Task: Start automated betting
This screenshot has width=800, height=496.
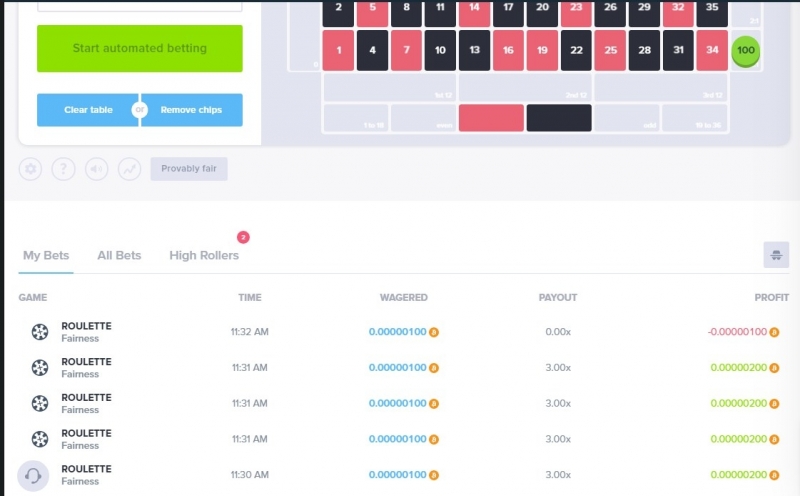Action: coord(140,48)
